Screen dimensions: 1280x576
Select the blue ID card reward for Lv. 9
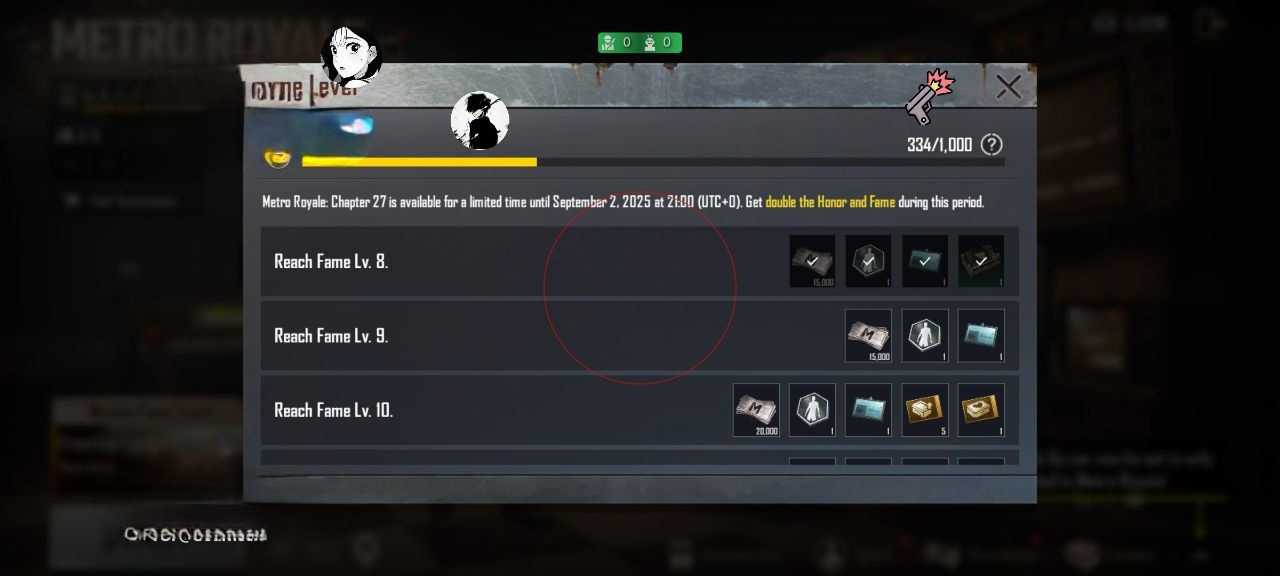tap(981, 336)
